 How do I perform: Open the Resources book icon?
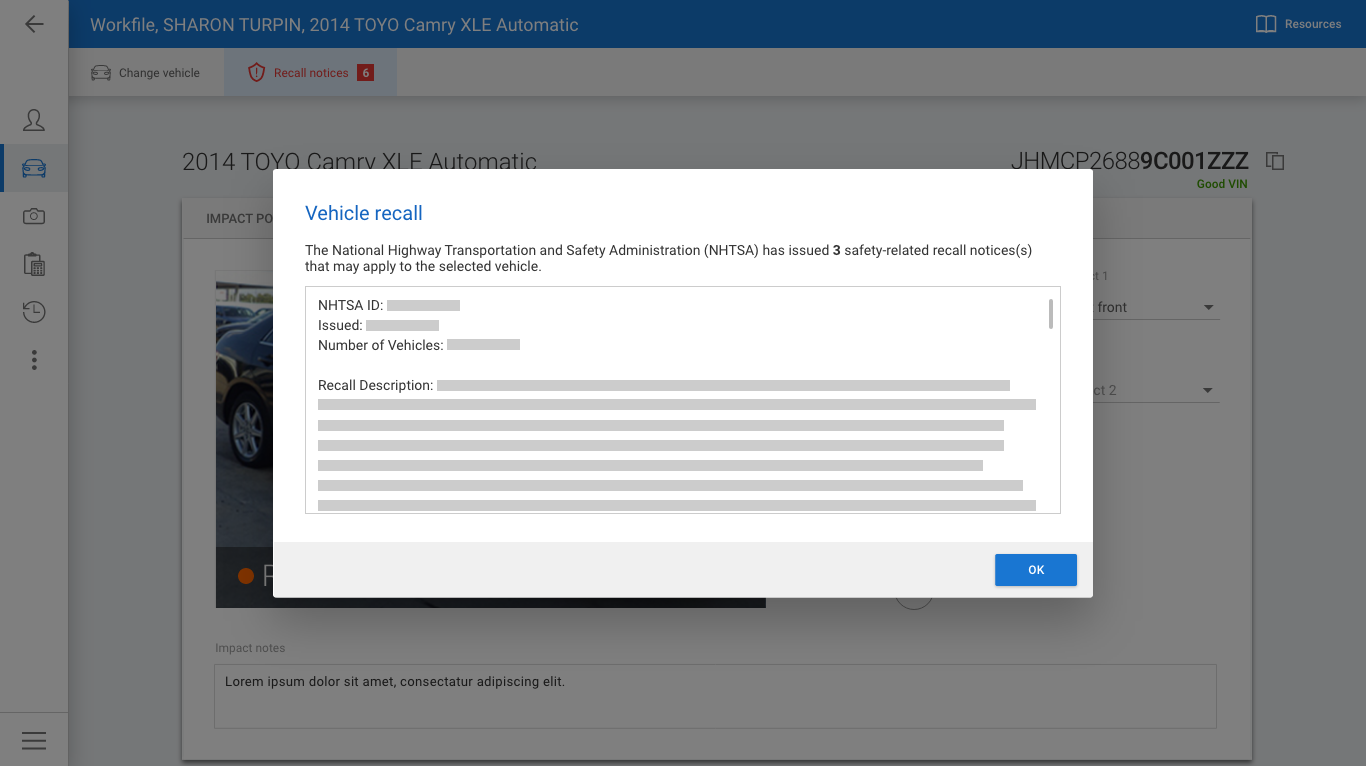point(1266,24)
